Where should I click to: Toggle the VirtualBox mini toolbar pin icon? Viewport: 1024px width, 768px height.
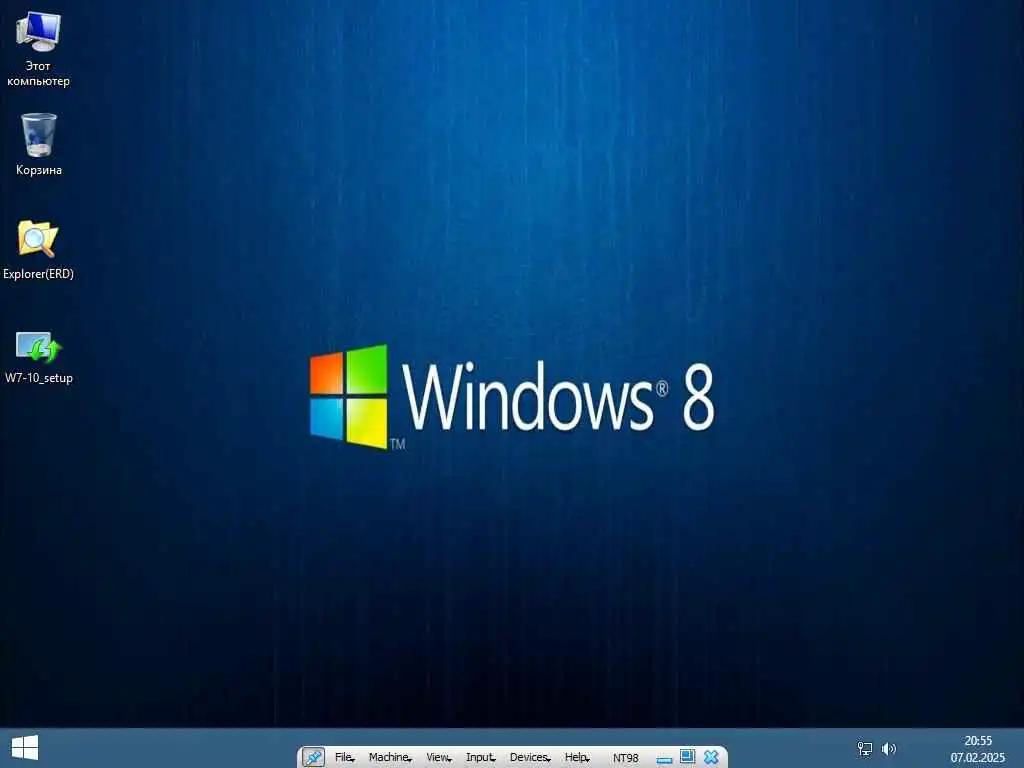313,758
